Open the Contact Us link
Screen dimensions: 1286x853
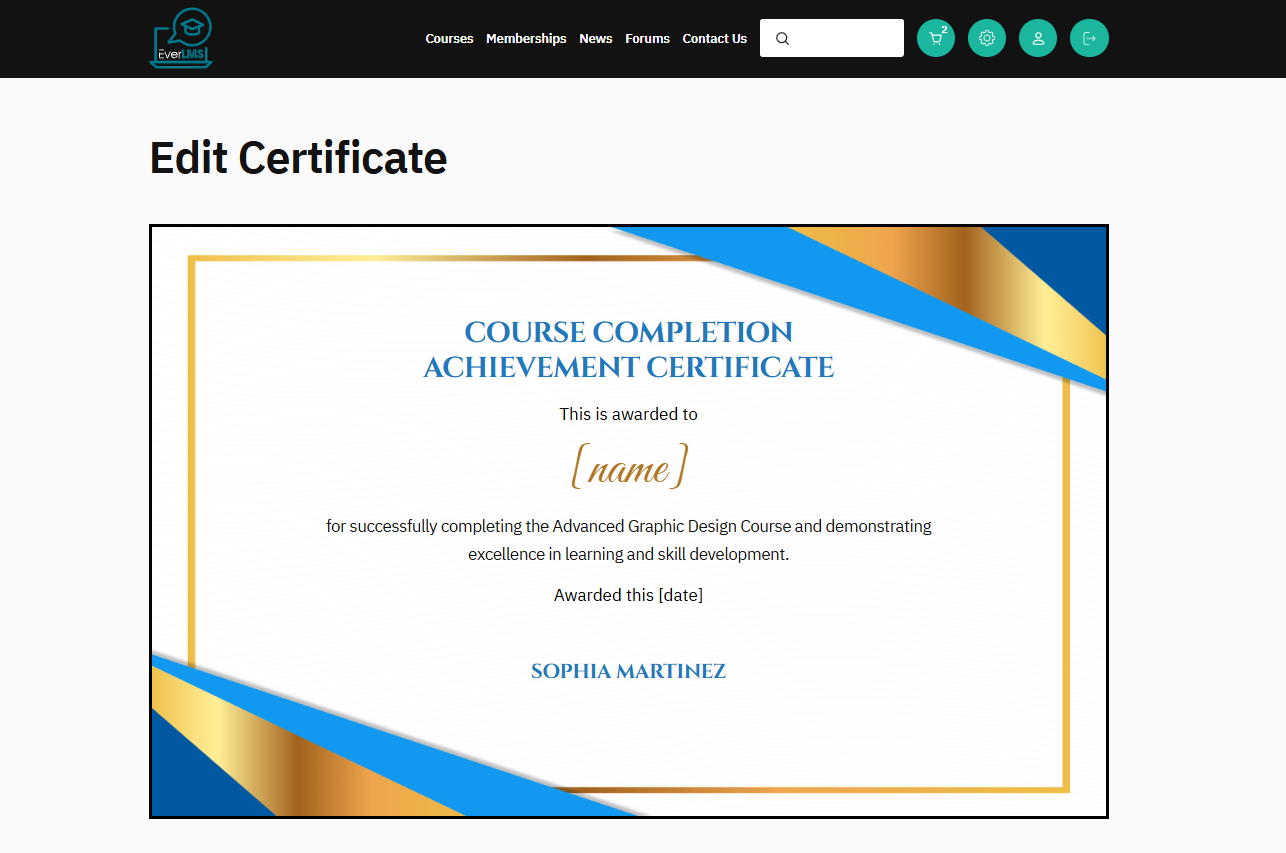click(x=714, y=39)
